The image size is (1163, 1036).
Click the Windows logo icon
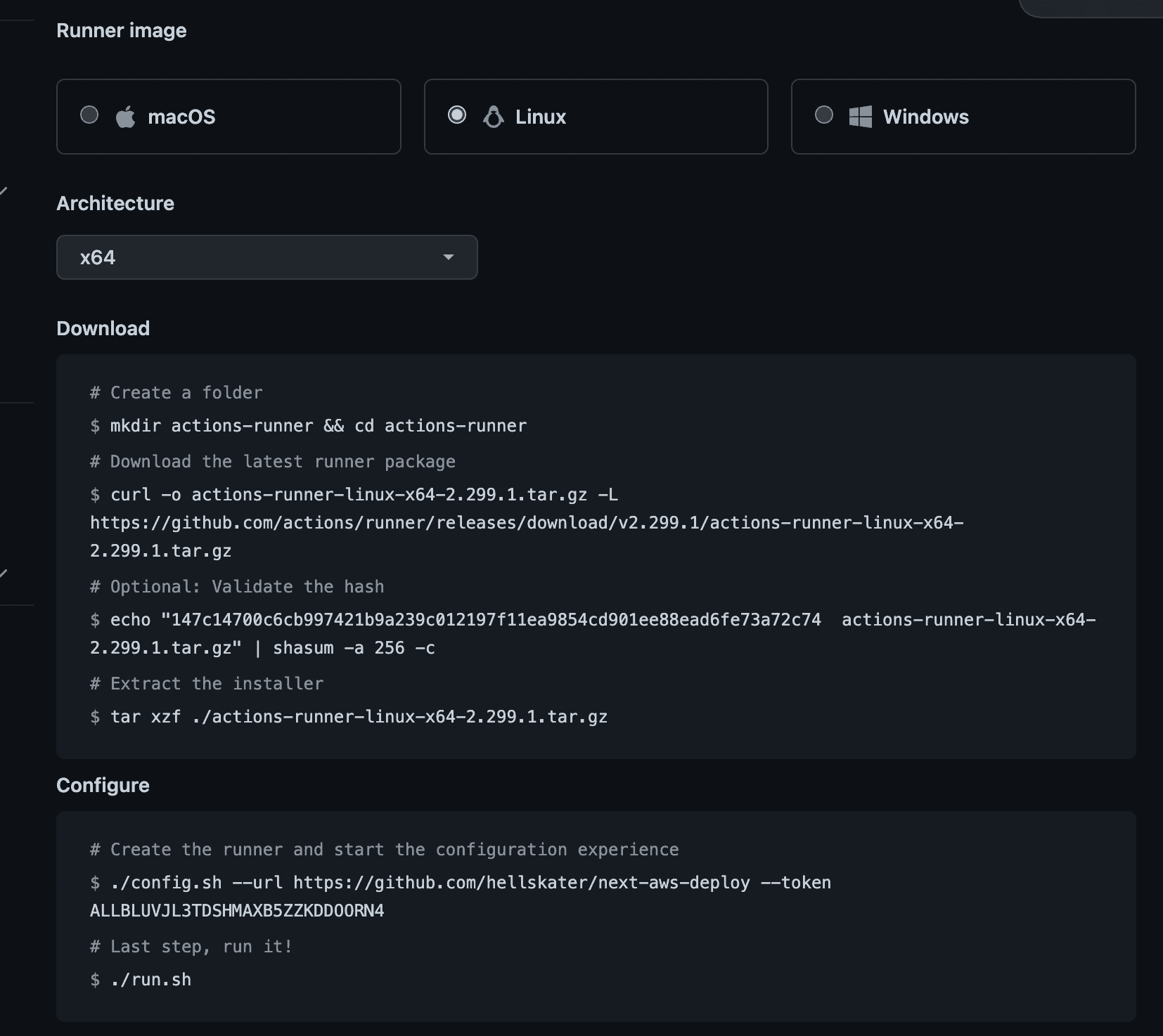pyautogui.click(x=861, y=116)
